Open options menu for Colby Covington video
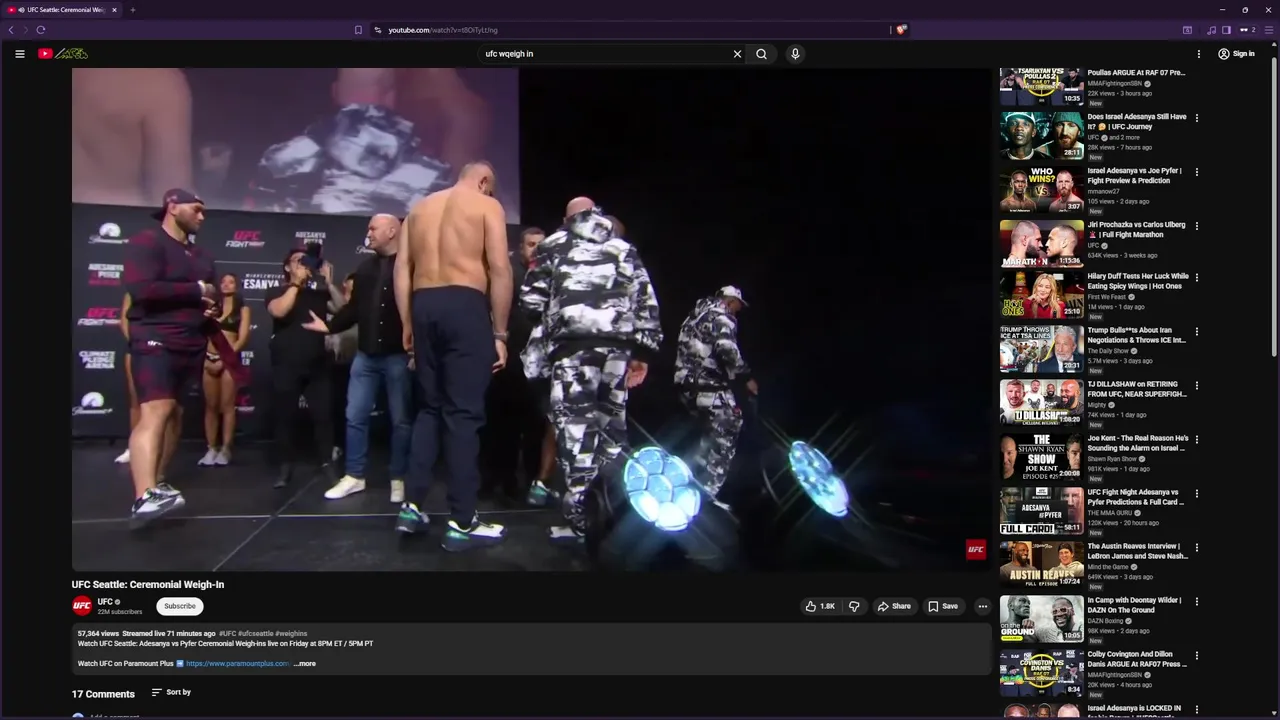Viewport: 1280px width, 720px height. coord(1197,656)
